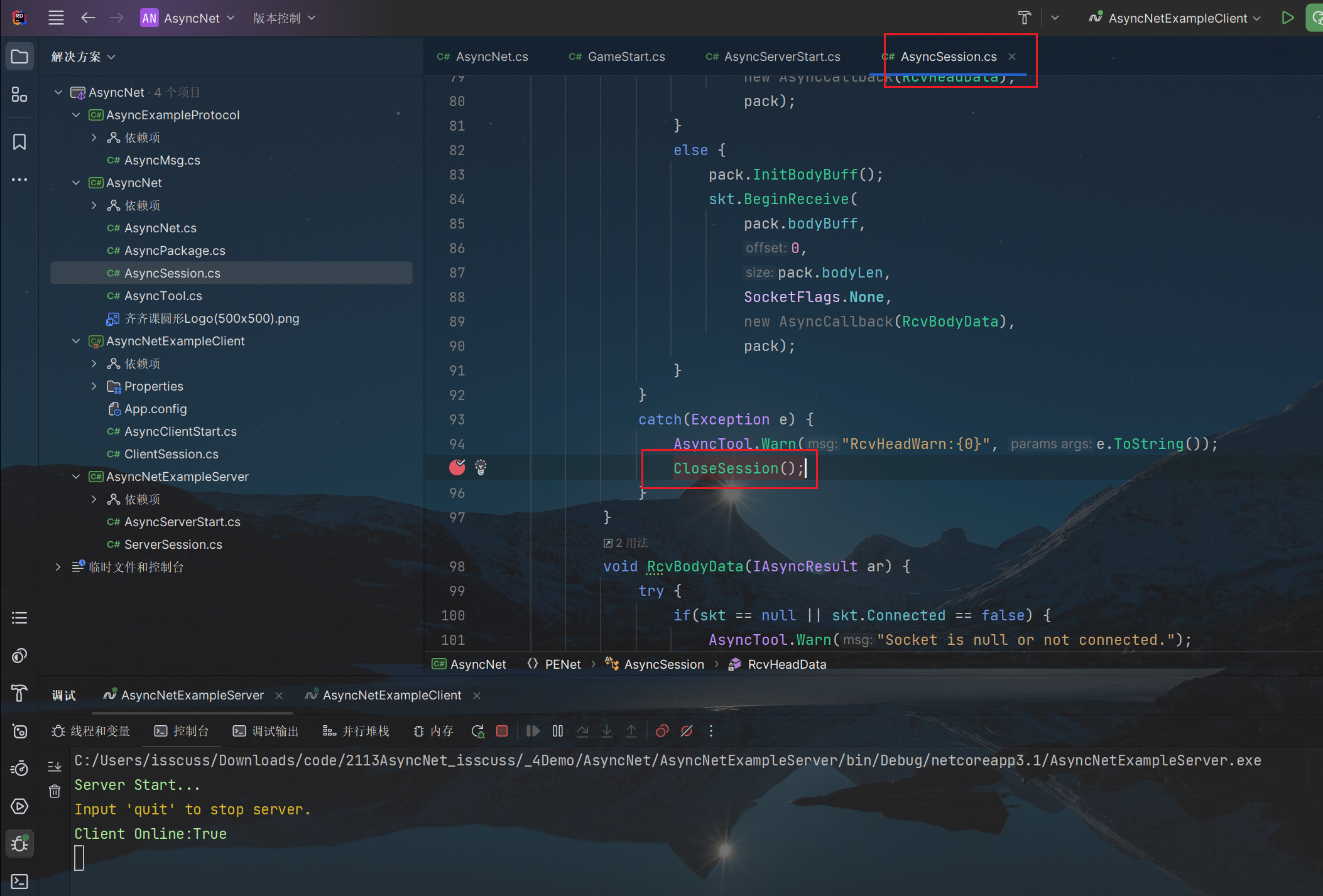Open App.config in solution tree
The image size is (1323, 896).
tap(155, 409)
